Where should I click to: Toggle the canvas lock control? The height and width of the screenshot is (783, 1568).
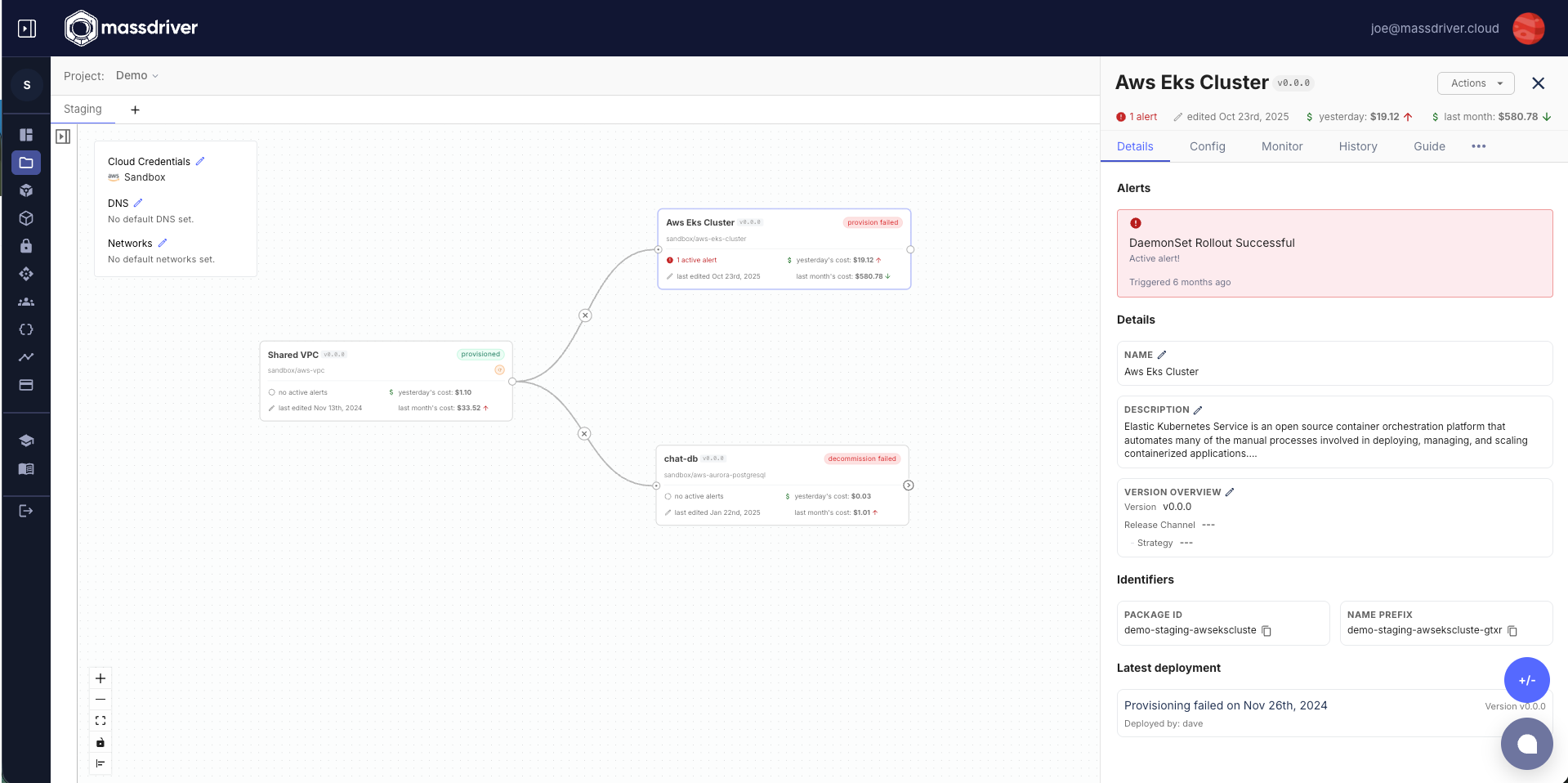point(101,742)
